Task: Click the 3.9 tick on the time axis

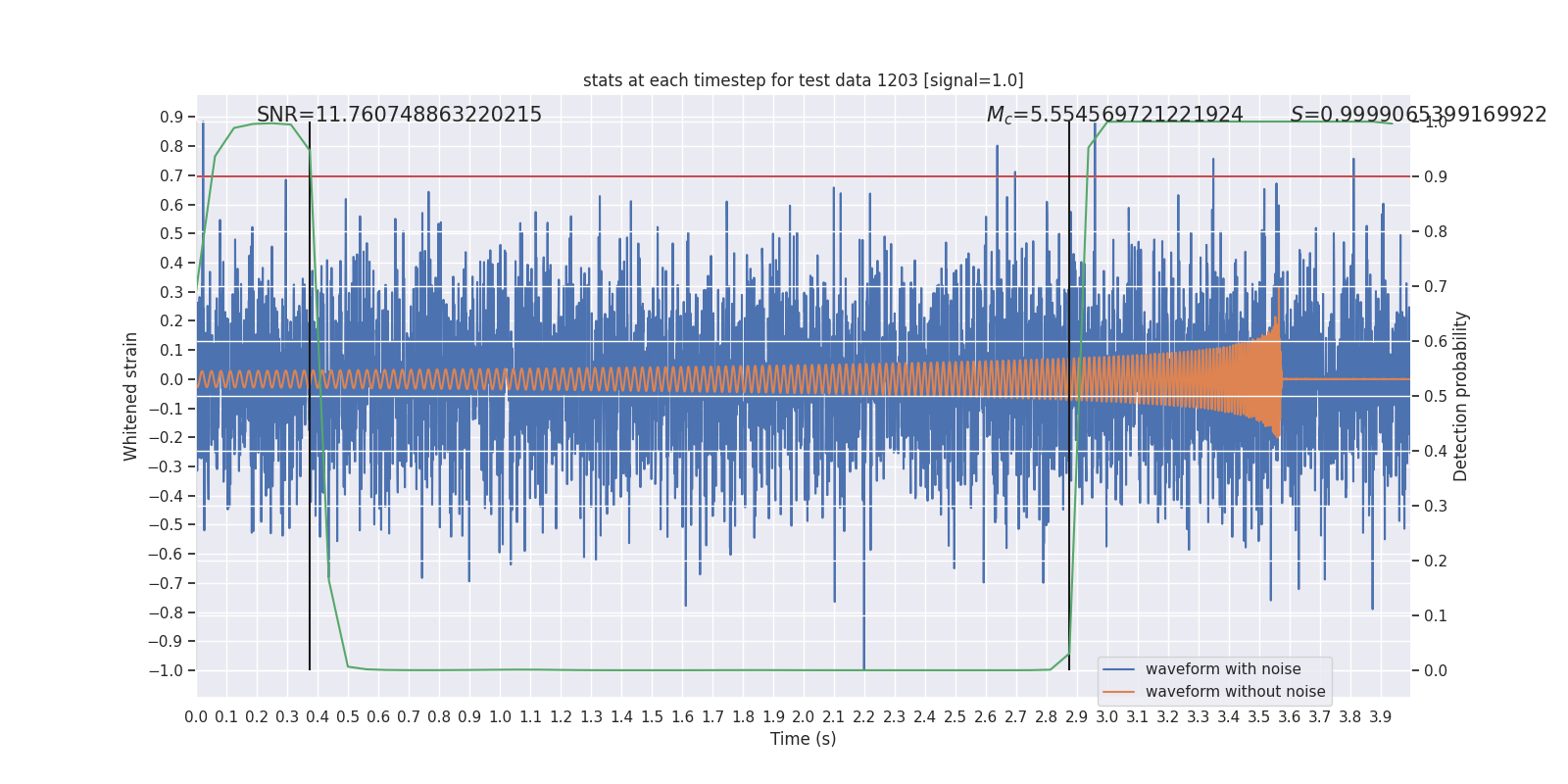Action: pyautogui.click(x=1380, y=717)
